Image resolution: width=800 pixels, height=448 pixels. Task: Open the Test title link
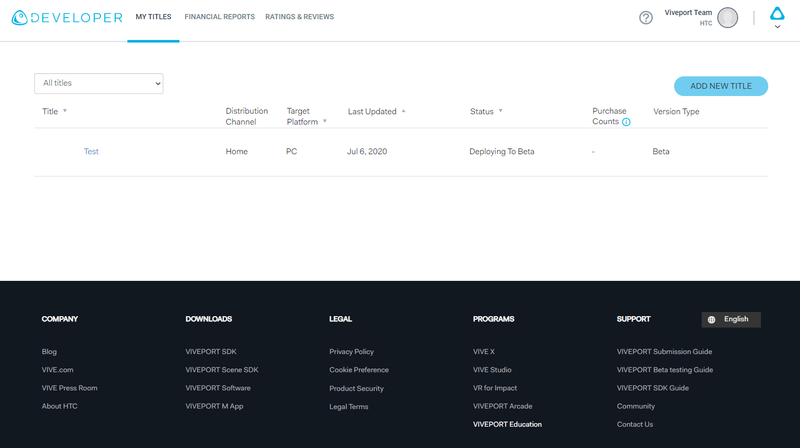click(x=91, y=152)
